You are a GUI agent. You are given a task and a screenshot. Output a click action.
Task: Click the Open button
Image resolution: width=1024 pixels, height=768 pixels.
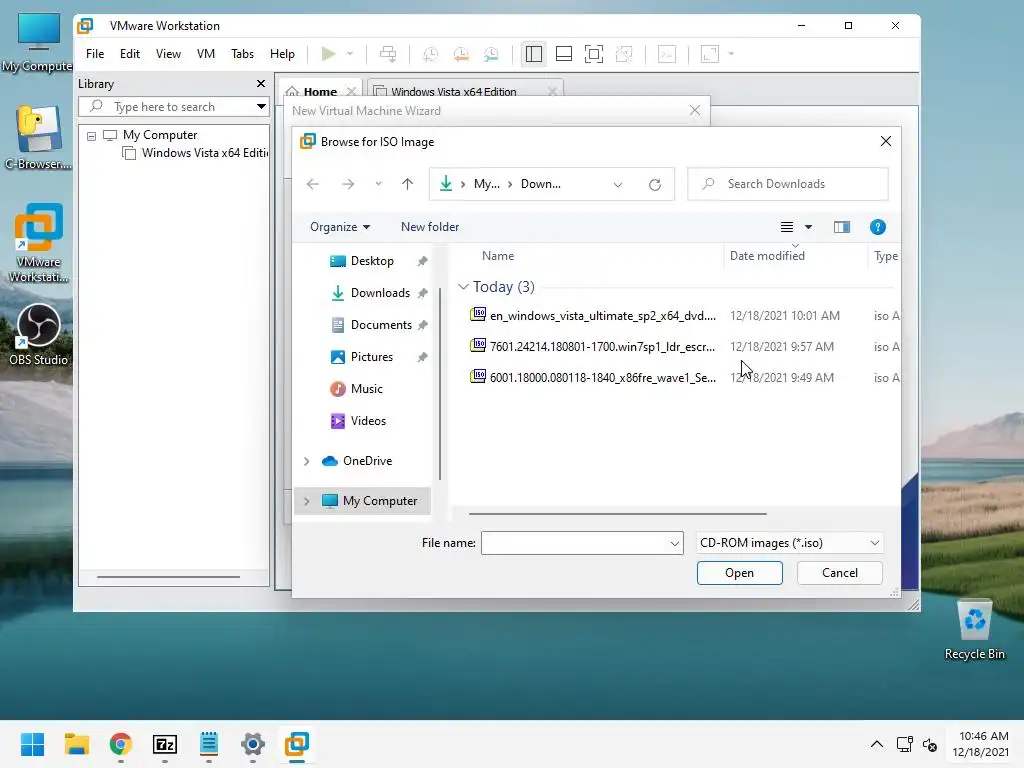click(739, 573)
